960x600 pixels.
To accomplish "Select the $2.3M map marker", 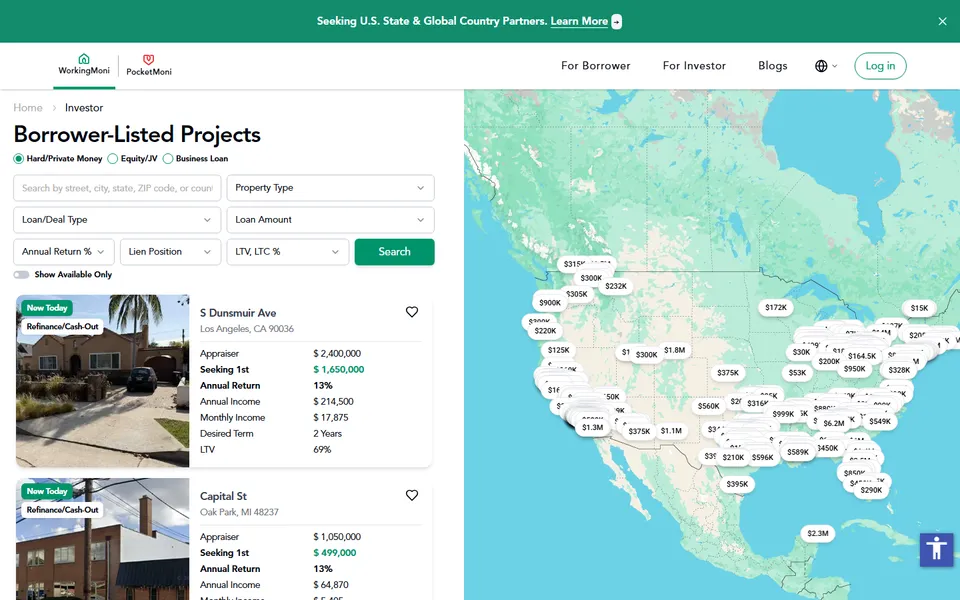I will click(817, 533).
